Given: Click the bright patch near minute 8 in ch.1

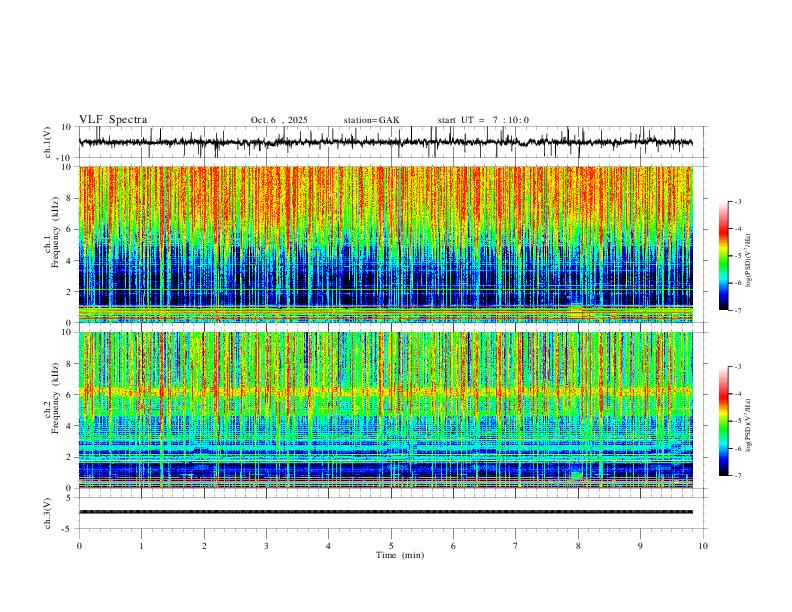Looking at the screenshot, I should (576, 311).
